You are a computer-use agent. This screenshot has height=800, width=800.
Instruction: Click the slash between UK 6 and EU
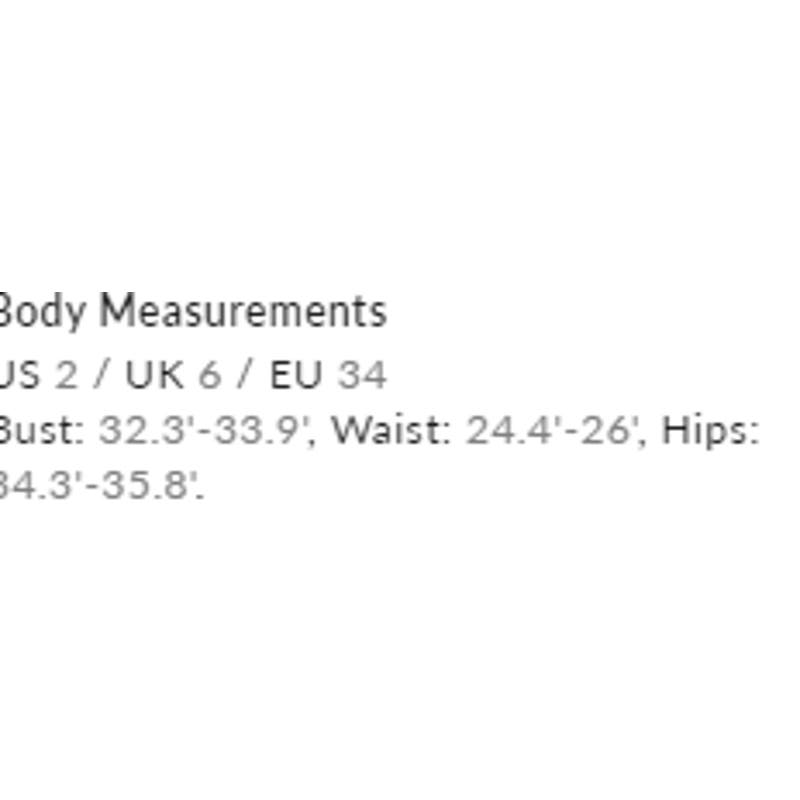(x=245, y=375)
